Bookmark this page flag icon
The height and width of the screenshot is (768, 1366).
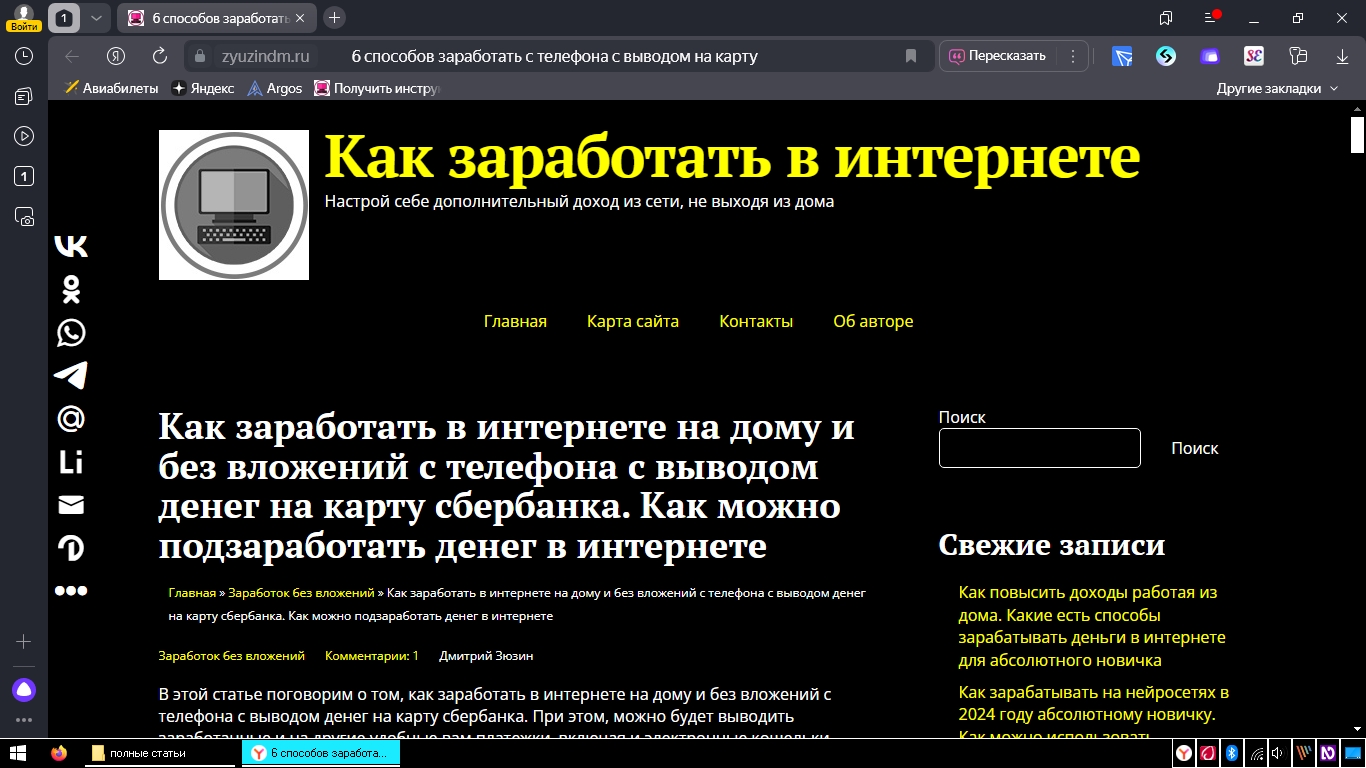(x=911, y=56)
